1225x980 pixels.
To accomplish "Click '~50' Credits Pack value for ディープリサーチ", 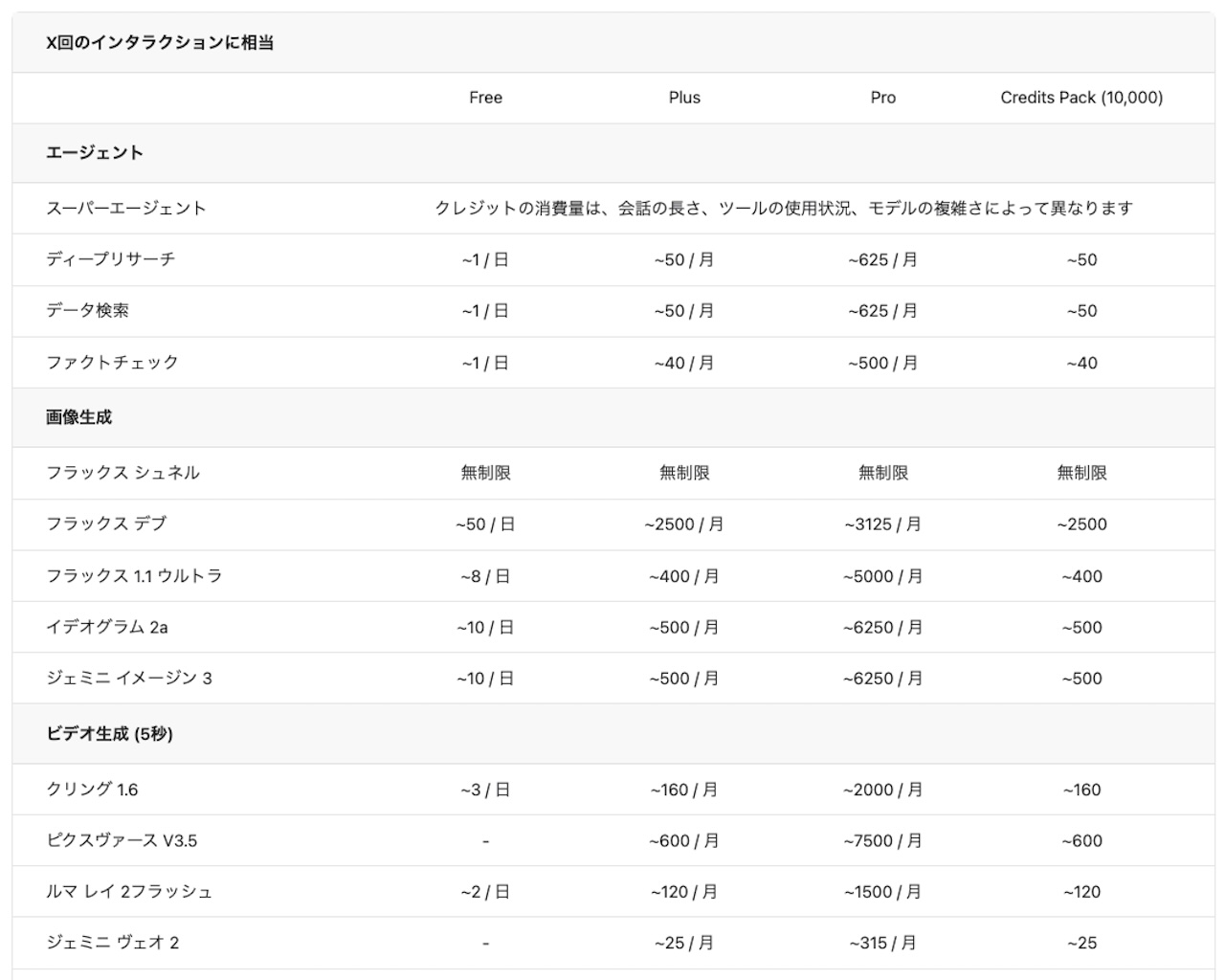I will pyautogui.click(x=1082, y=260).
